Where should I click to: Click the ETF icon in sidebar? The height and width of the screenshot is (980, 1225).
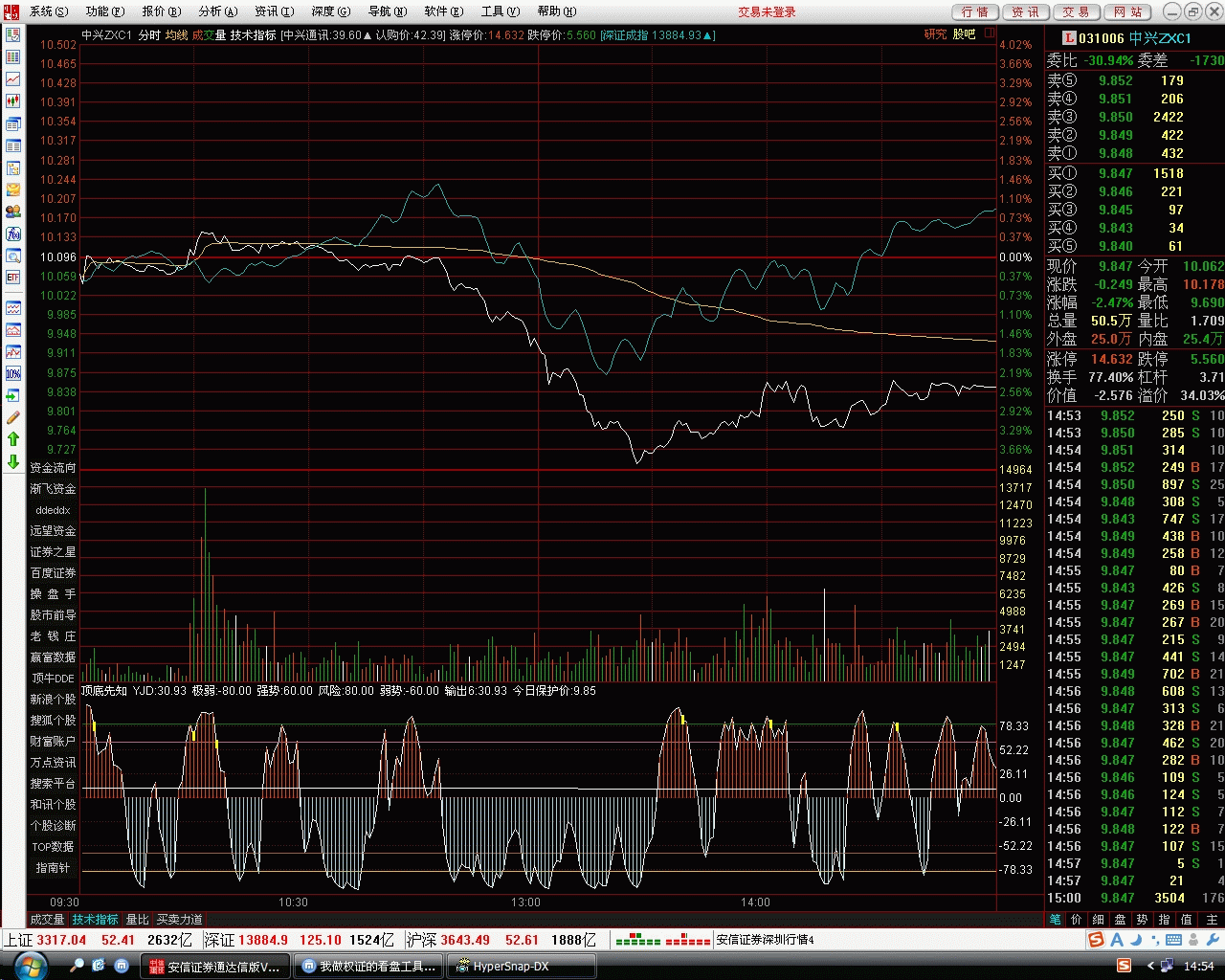click(x=13, y=278)
